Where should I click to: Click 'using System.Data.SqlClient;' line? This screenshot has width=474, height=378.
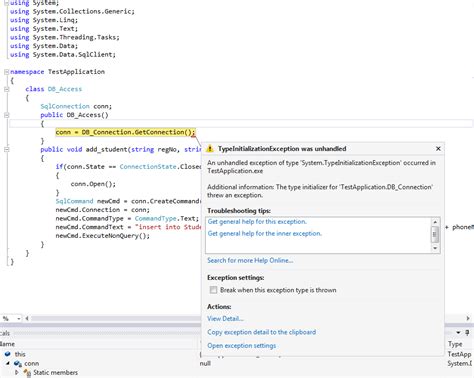[x=63, y=54]
